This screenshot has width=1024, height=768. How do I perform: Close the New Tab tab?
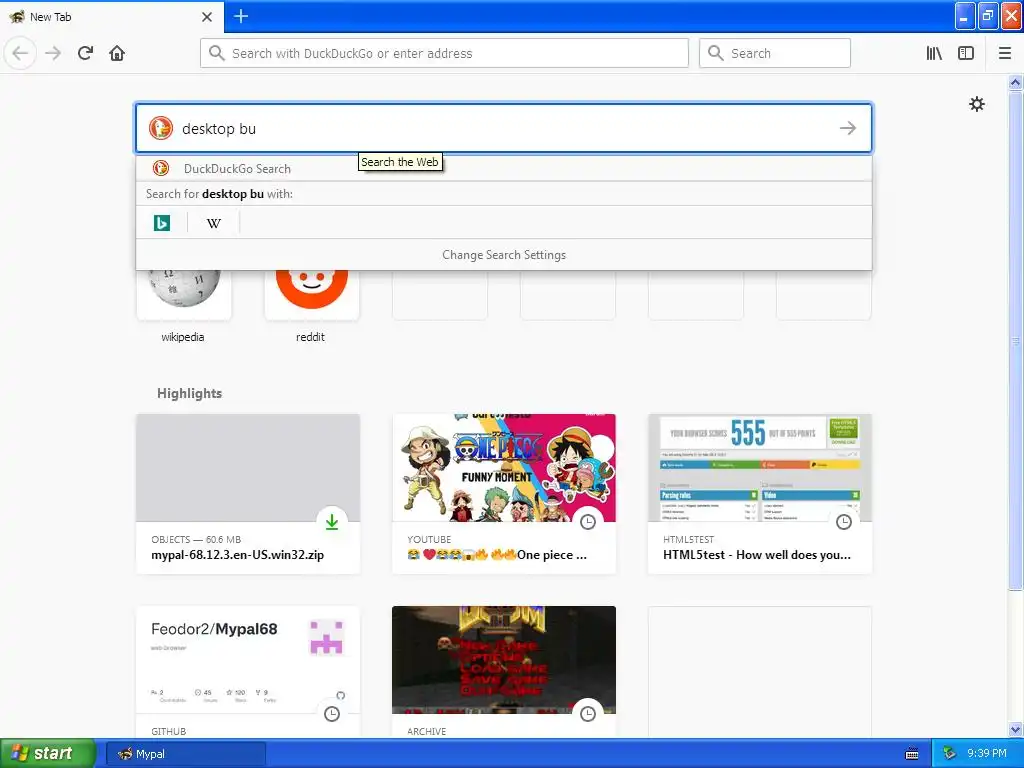click(207, 17)
